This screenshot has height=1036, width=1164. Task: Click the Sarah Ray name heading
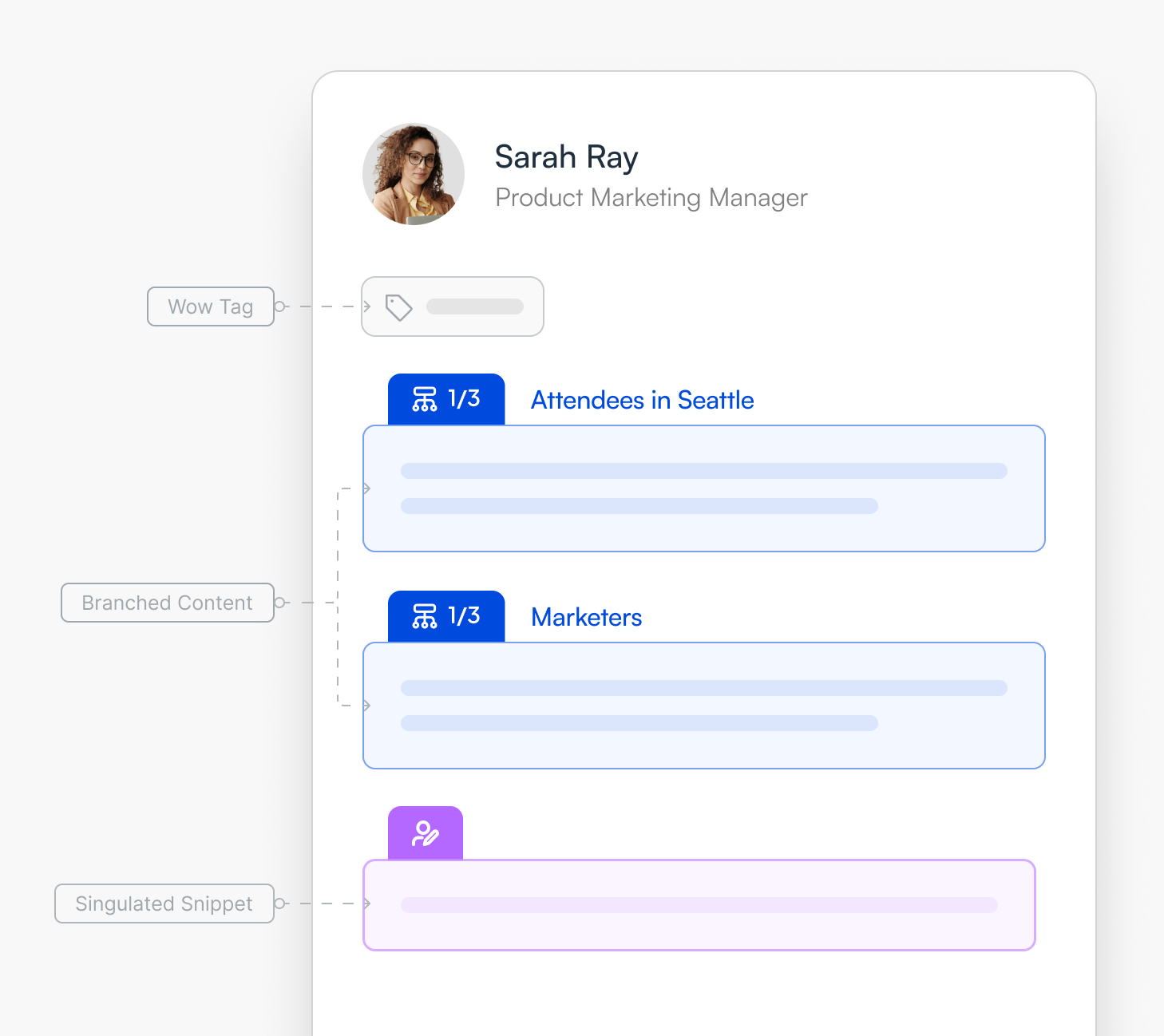[567, 157]
